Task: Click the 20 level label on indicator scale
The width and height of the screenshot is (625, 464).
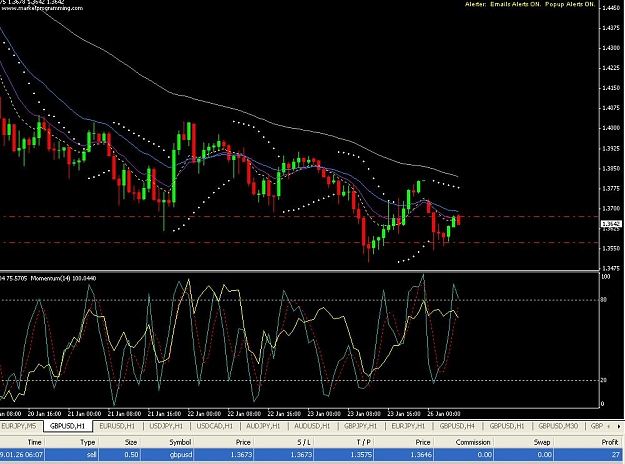Action: (x=604, y=380)
